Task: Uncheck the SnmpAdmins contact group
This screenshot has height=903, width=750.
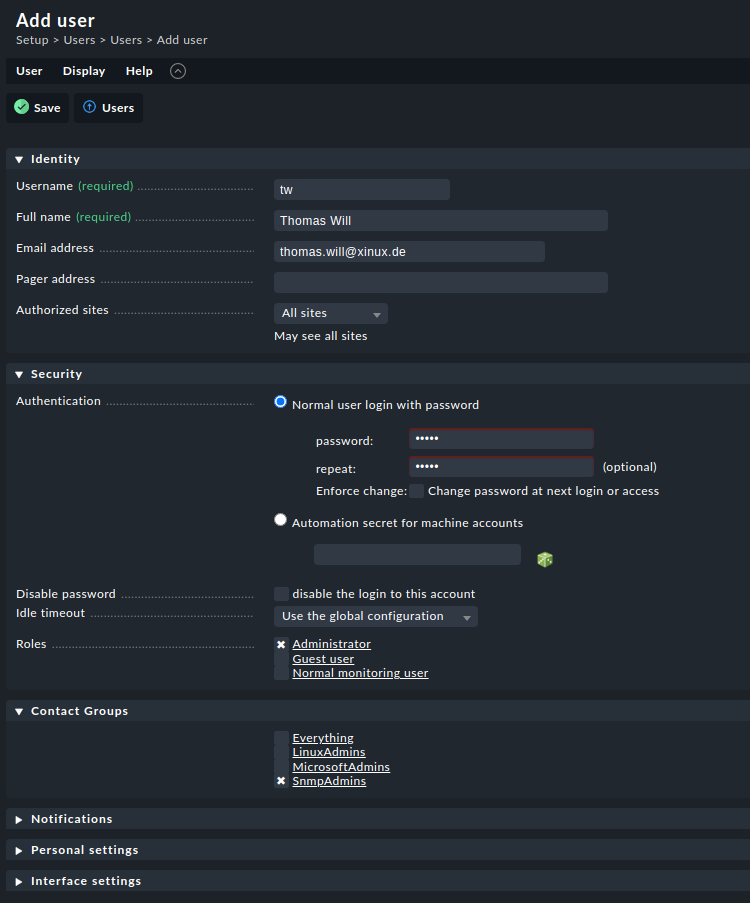Action: 281,781
